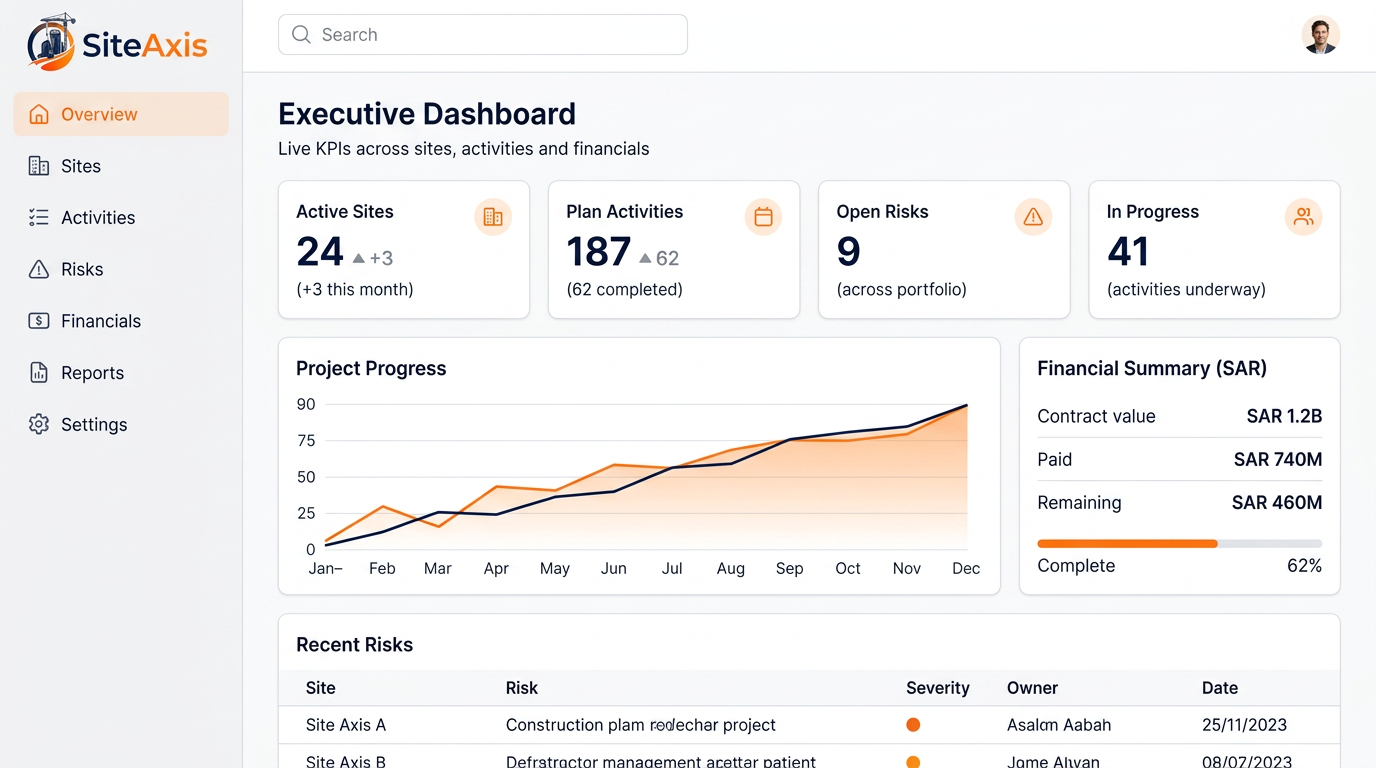This screenshot has width=1376, height=768.
Task: Click the Activities checklist icon
Action: coord(39,217)
